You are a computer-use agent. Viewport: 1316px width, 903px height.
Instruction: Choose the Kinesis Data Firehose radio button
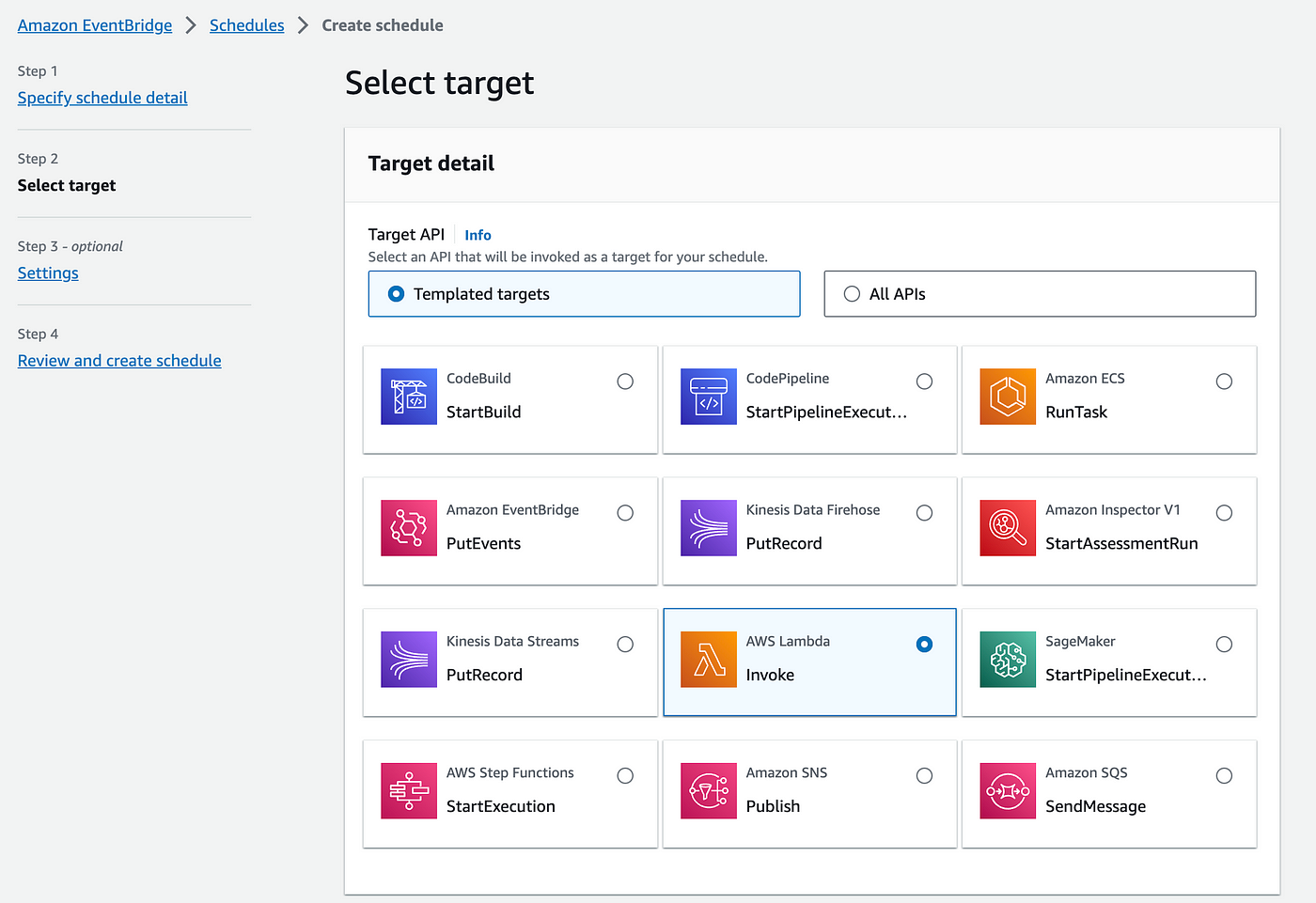[x=924, y=513]
